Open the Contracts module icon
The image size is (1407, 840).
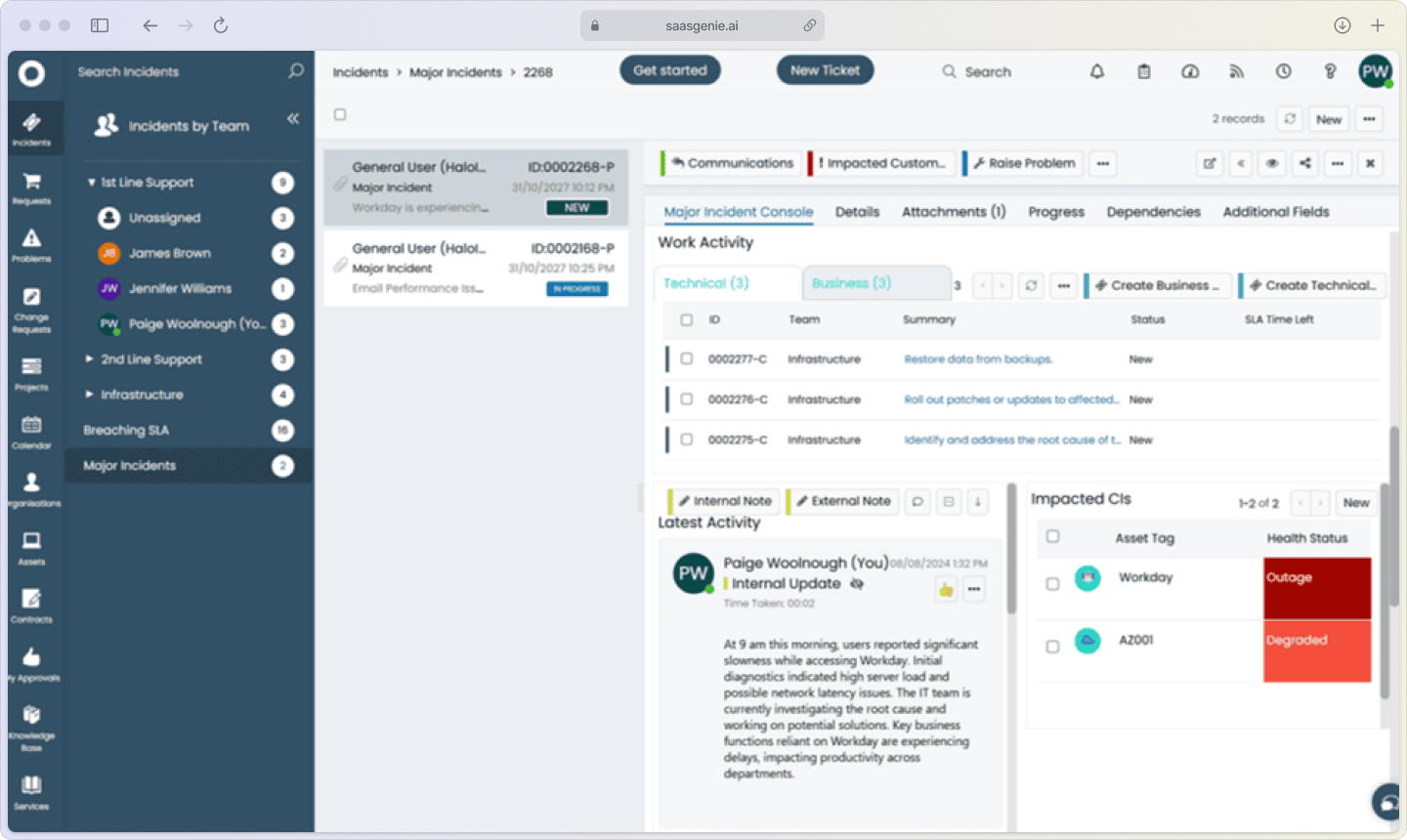(x=31, y=605)
